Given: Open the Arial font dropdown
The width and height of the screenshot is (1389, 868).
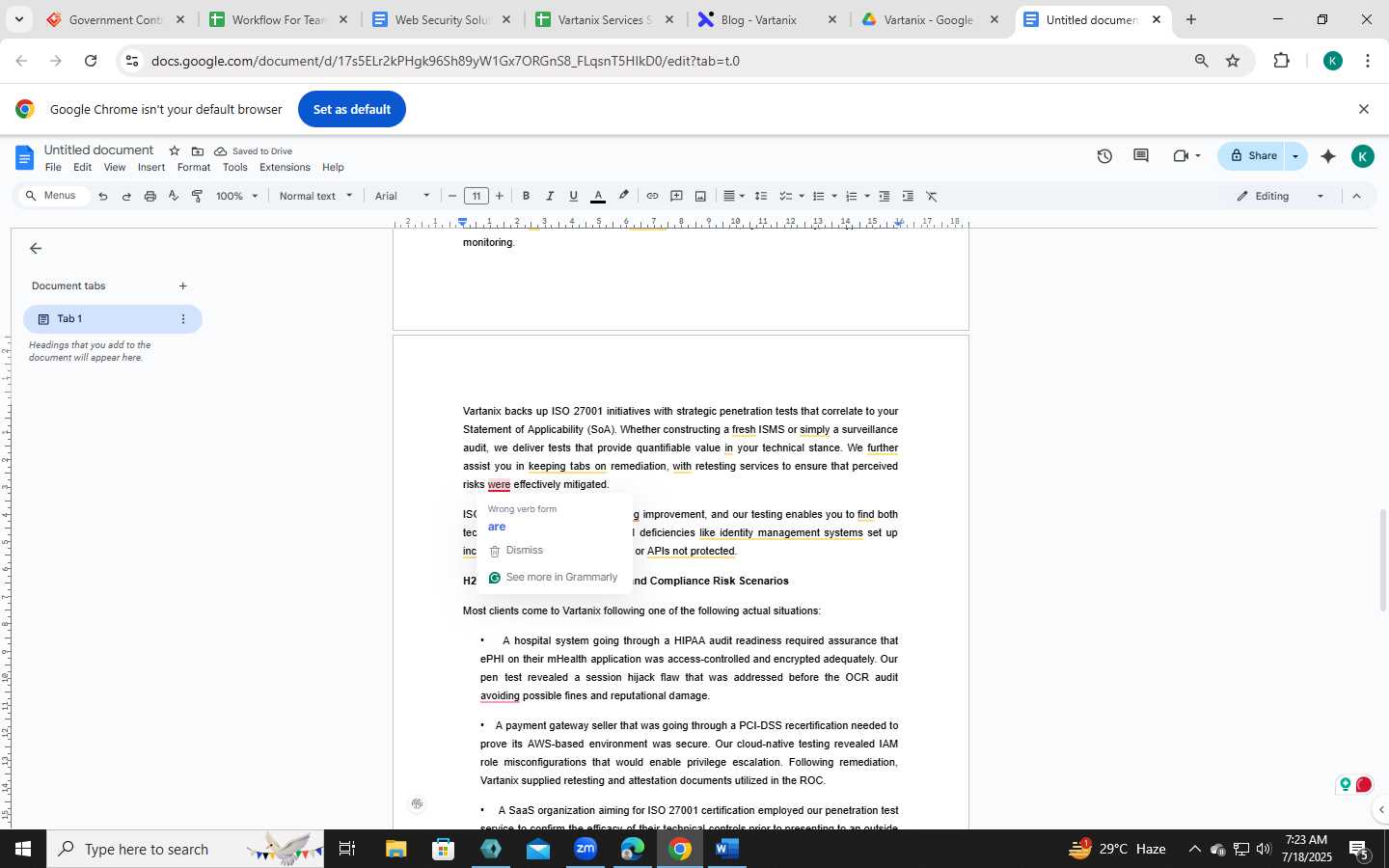Looking at the screenshot, I should point(402,196).
